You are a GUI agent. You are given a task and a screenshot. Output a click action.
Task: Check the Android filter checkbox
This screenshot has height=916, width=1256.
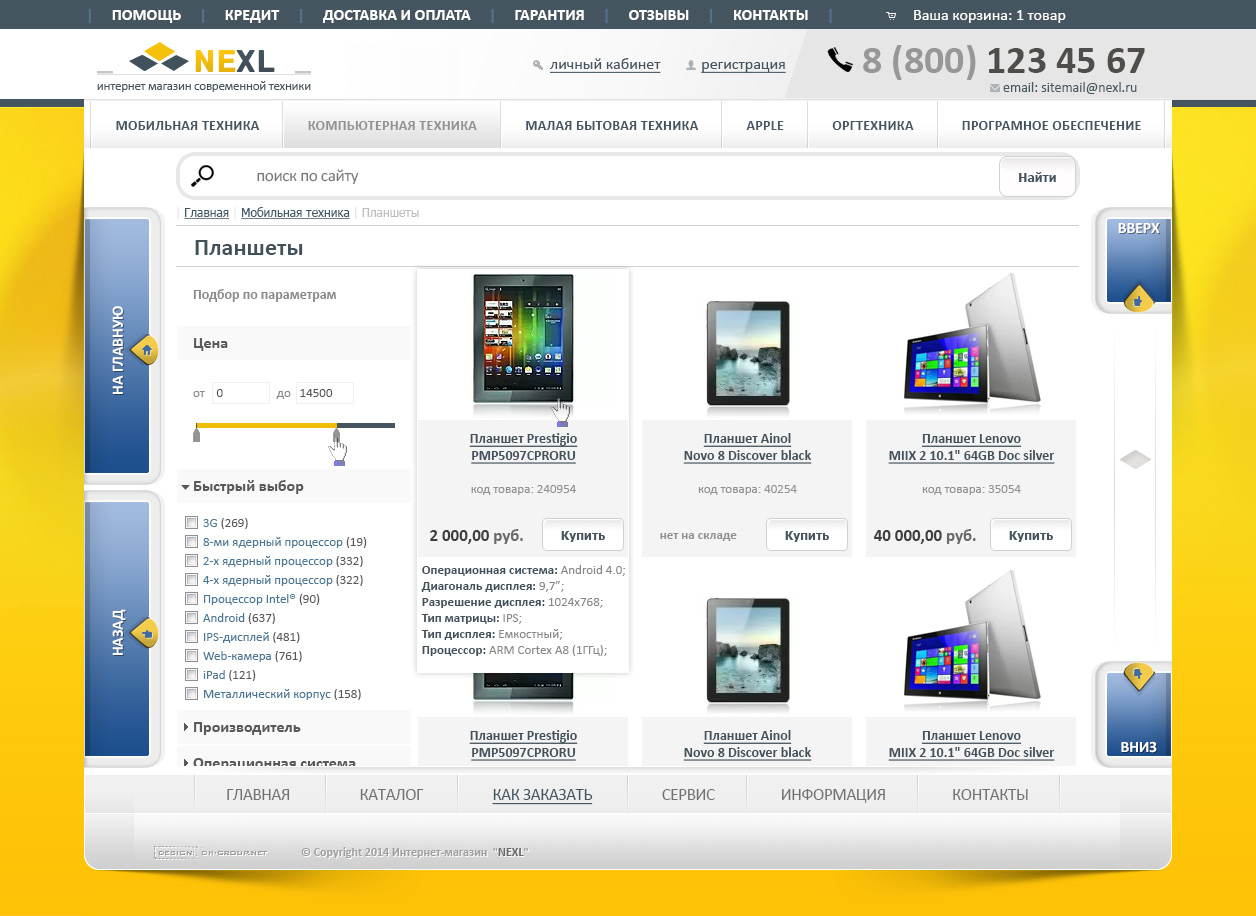tap(191, 617)
